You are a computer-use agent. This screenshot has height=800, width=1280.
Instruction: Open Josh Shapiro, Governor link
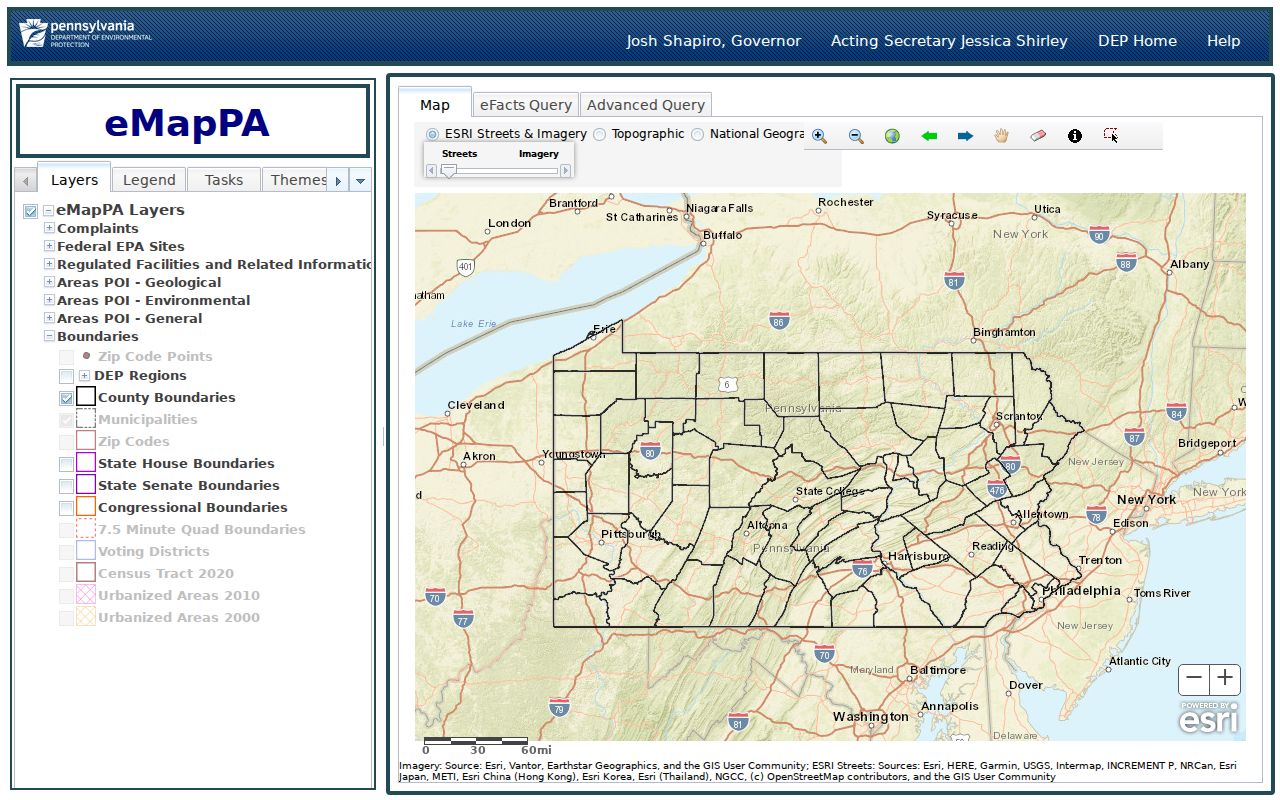tap(714, 41)
